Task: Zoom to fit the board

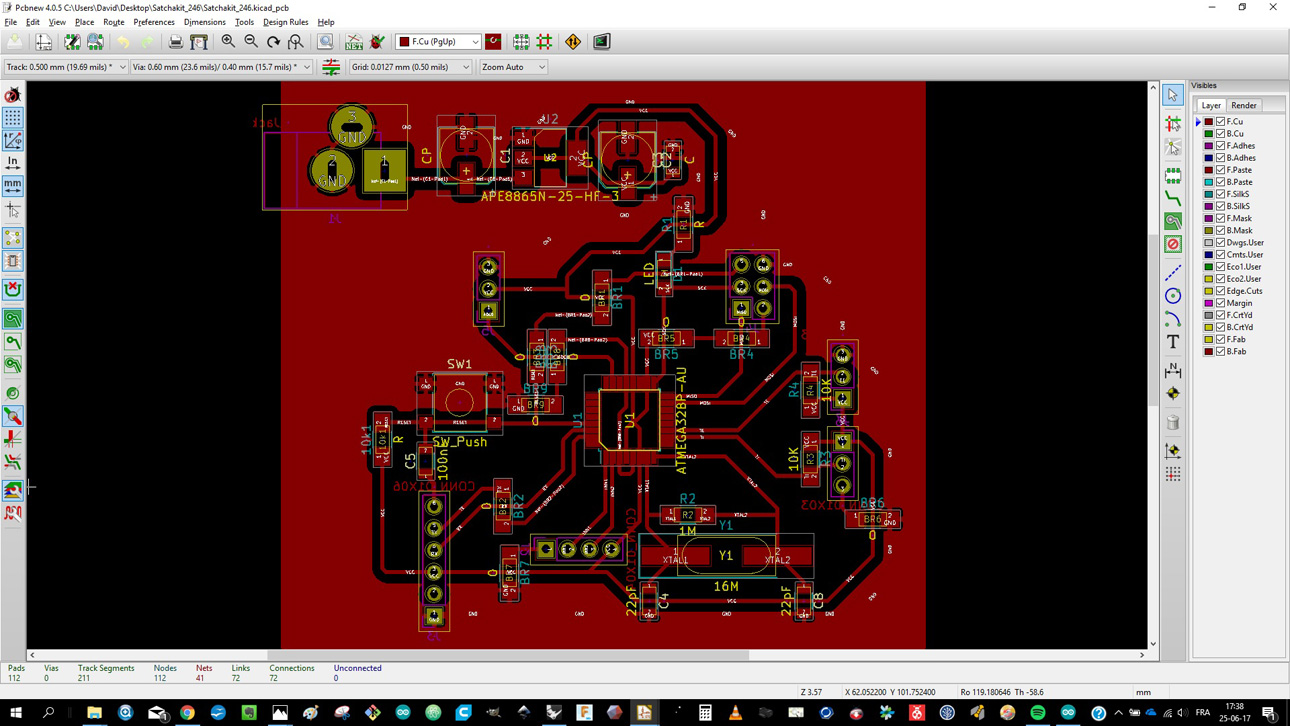Action: pyautogui.click(x=296, y=42)
